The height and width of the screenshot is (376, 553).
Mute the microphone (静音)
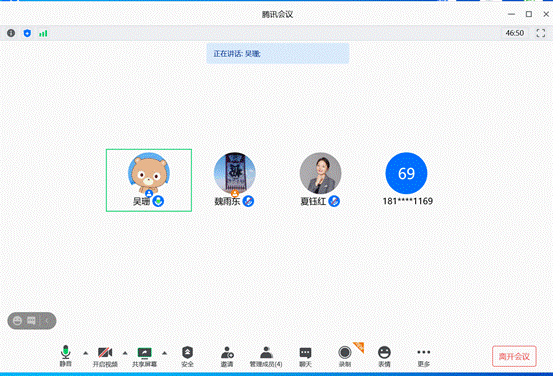tap(66, 356)
